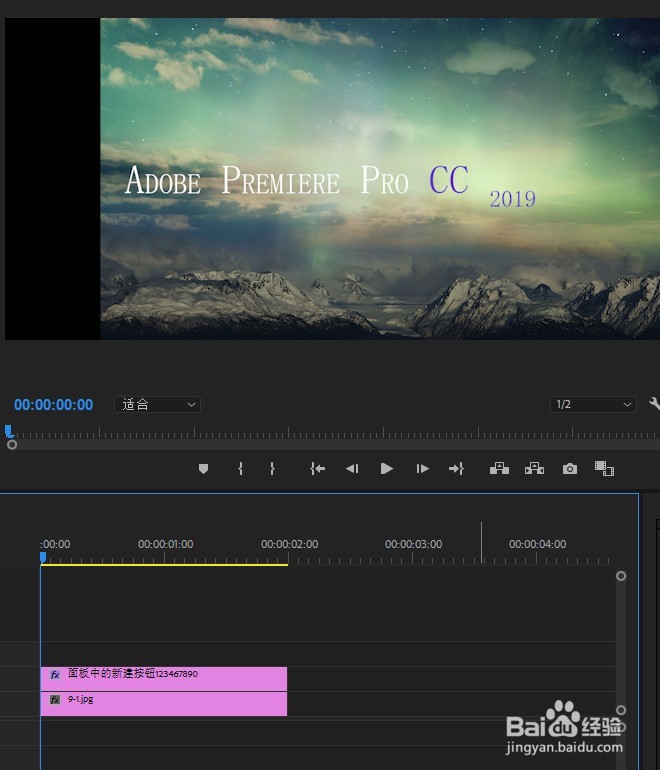The height and width of the screenshot is (770, 660).
Task: Click bottom handle of timeline vertical scrollbar
Action: tap(621, 710)
